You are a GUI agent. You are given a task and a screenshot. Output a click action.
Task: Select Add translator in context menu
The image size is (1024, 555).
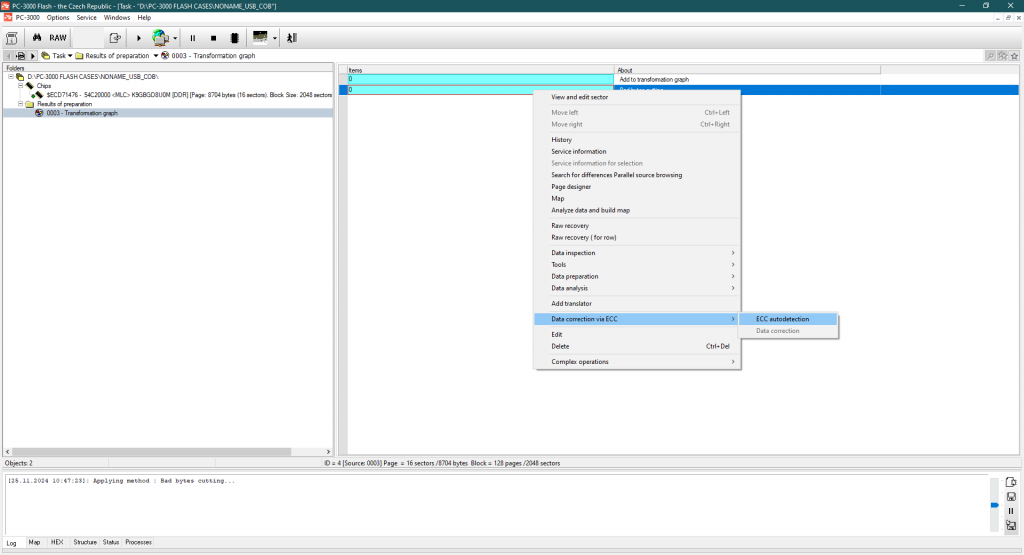click(571, 303)
